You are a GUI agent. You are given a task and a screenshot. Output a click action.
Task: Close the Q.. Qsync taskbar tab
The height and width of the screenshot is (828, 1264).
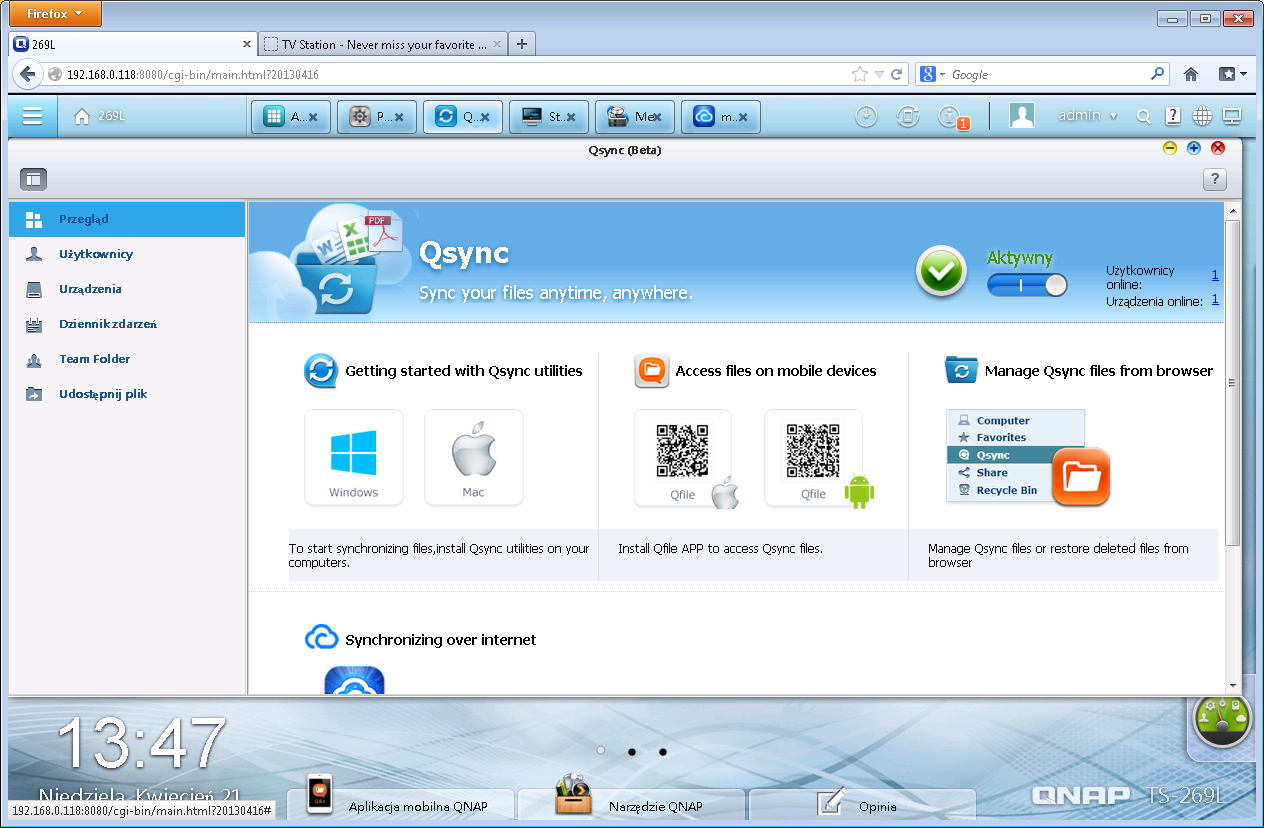tap(485, 117)
